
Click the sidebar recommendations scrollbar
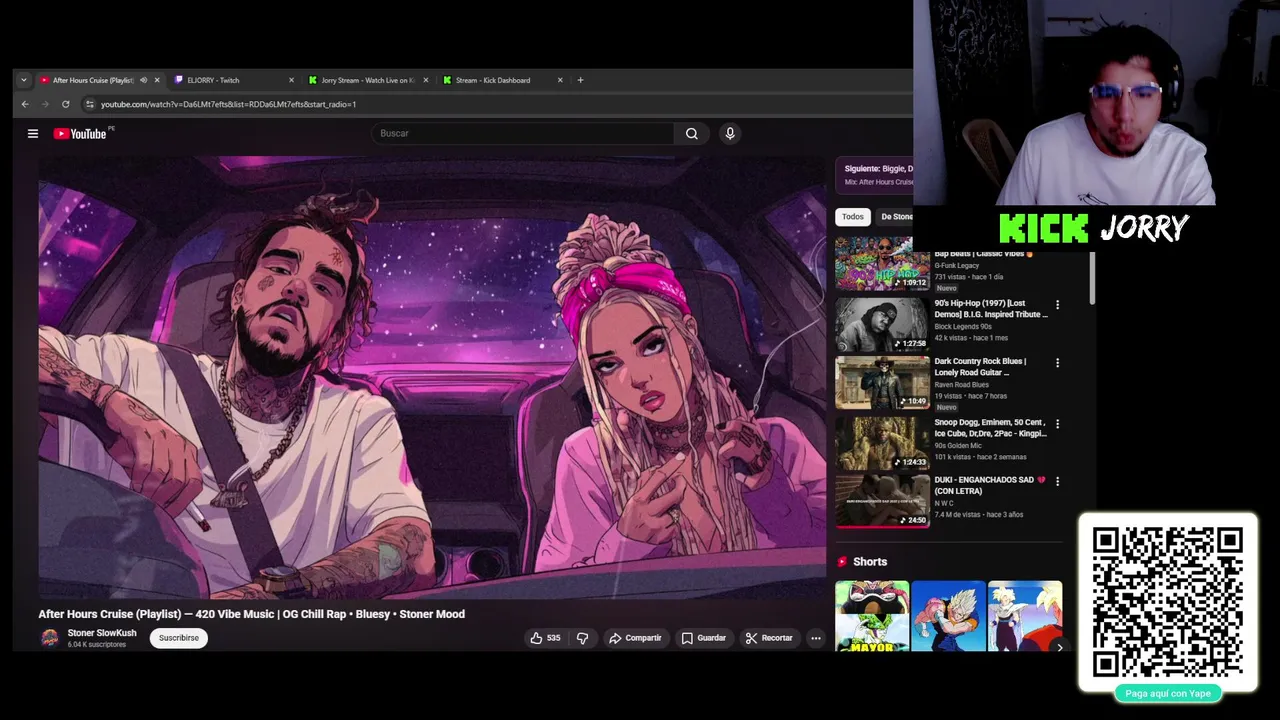pos(1092,278)
